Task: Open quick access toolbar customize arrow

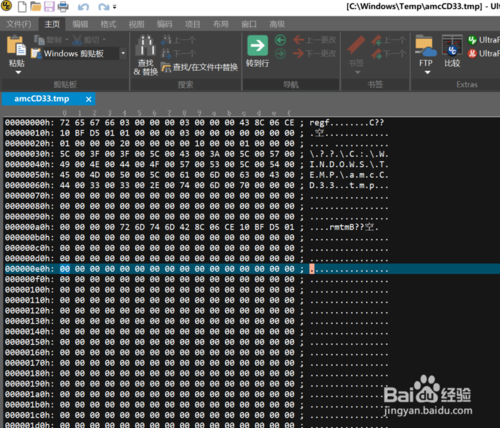Action: point(114,7)
